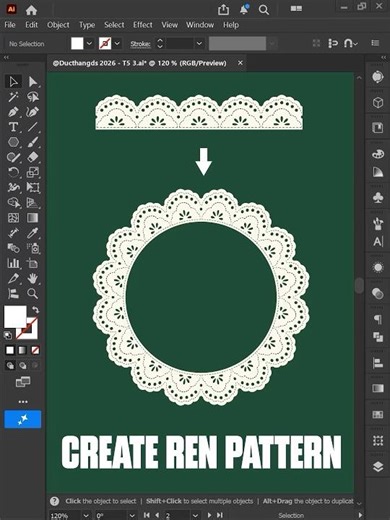
Task: Select the Rotate tool
Action: pos(13,172)
